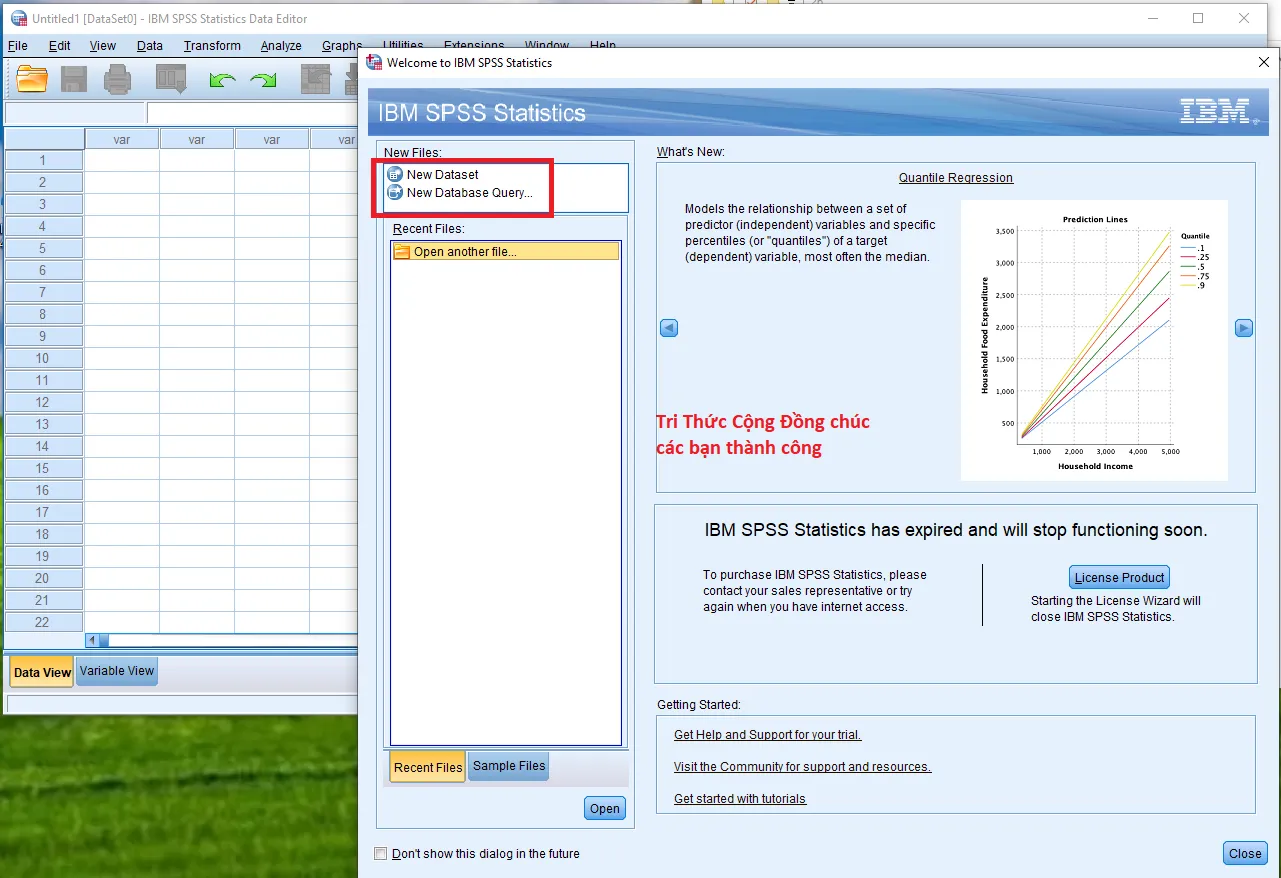This screenshot has height=878, width=1281.
Task: Click the green Redo arrow icon
Action: pos(264,79)
